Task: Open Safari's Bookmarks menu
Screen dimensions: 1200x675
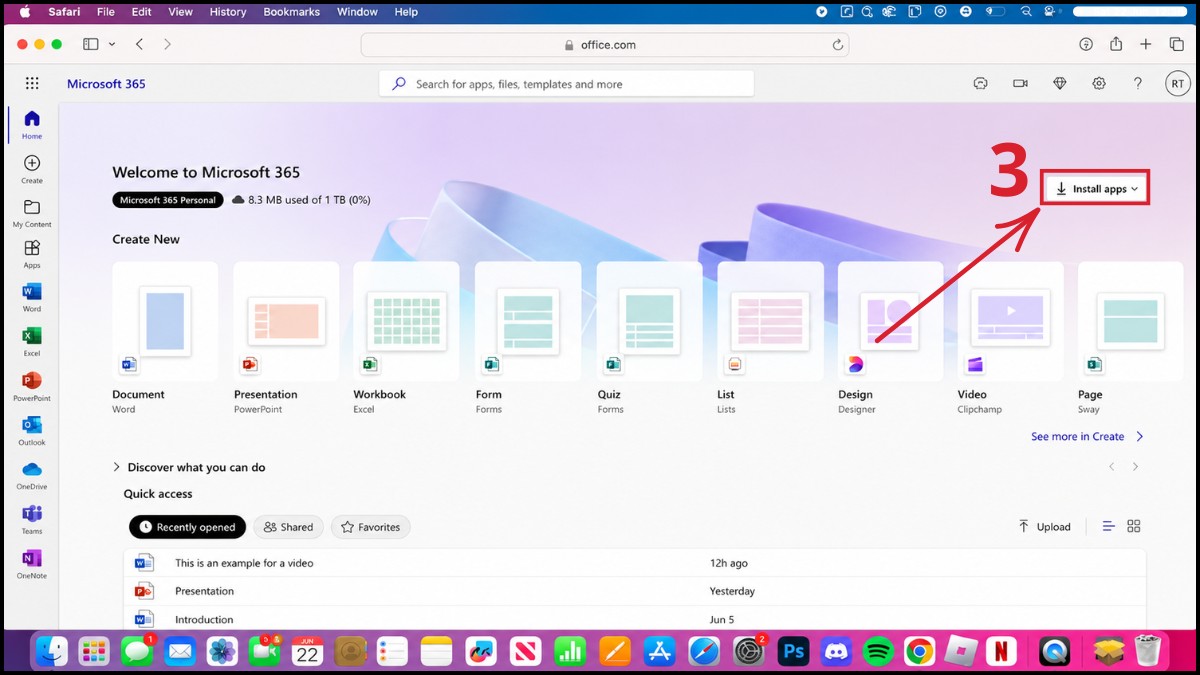Action: click(289, 12)
